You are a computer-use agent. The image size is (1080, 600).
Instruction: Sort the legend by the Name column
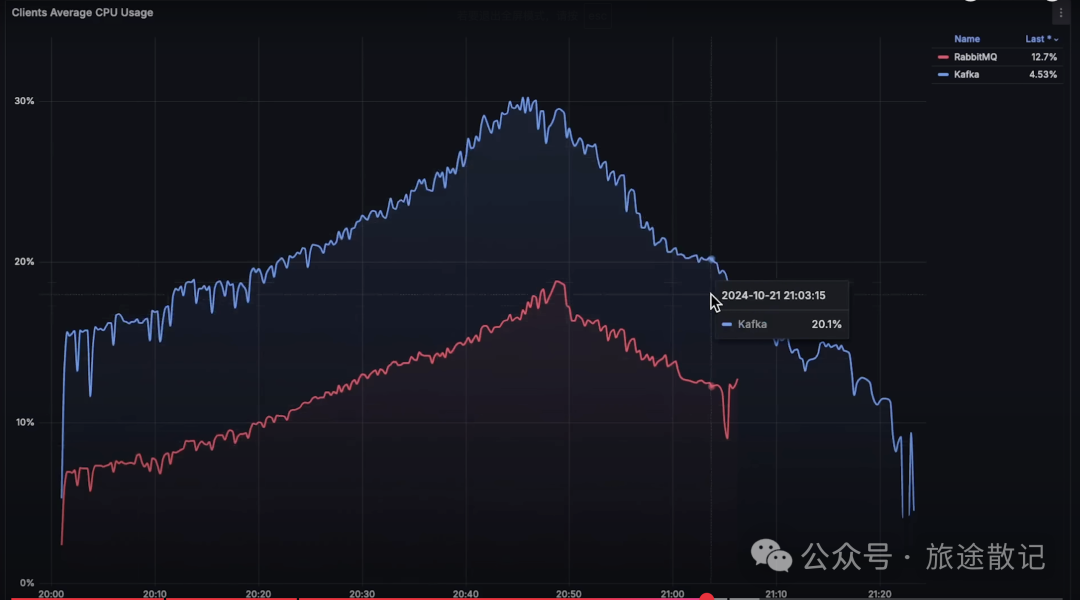966,39
